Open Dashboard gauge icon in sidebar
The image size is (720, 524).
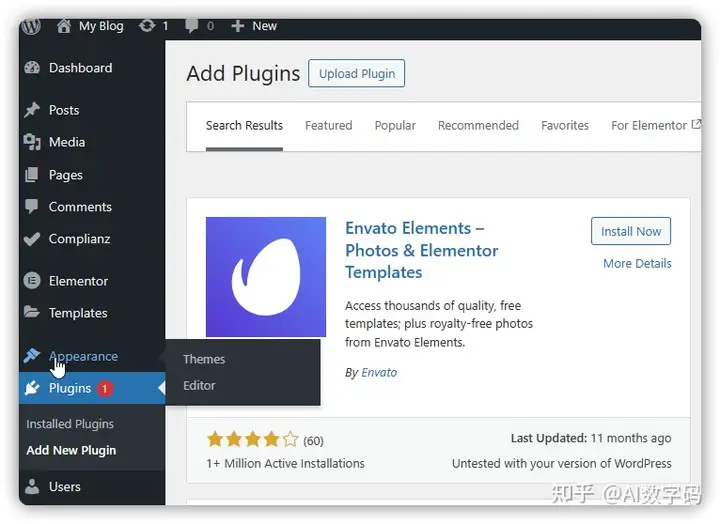[x=32, y=68]
